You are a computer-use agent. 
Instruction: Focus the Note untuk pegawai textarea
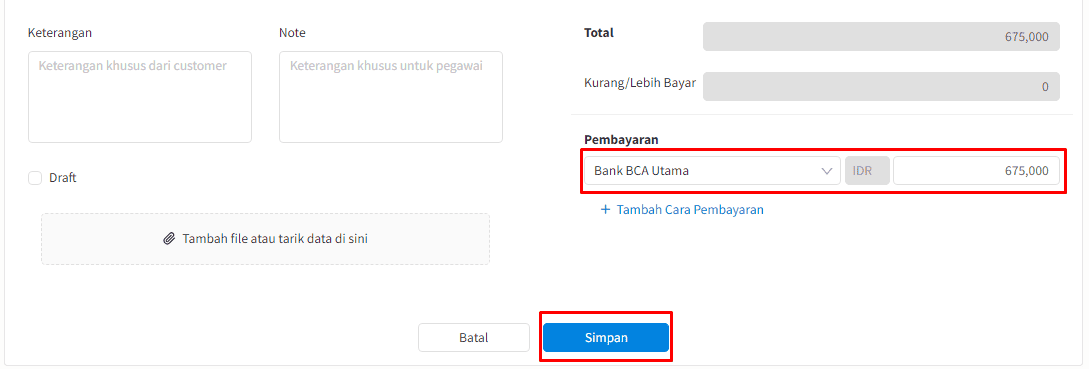tap(390, 97)
